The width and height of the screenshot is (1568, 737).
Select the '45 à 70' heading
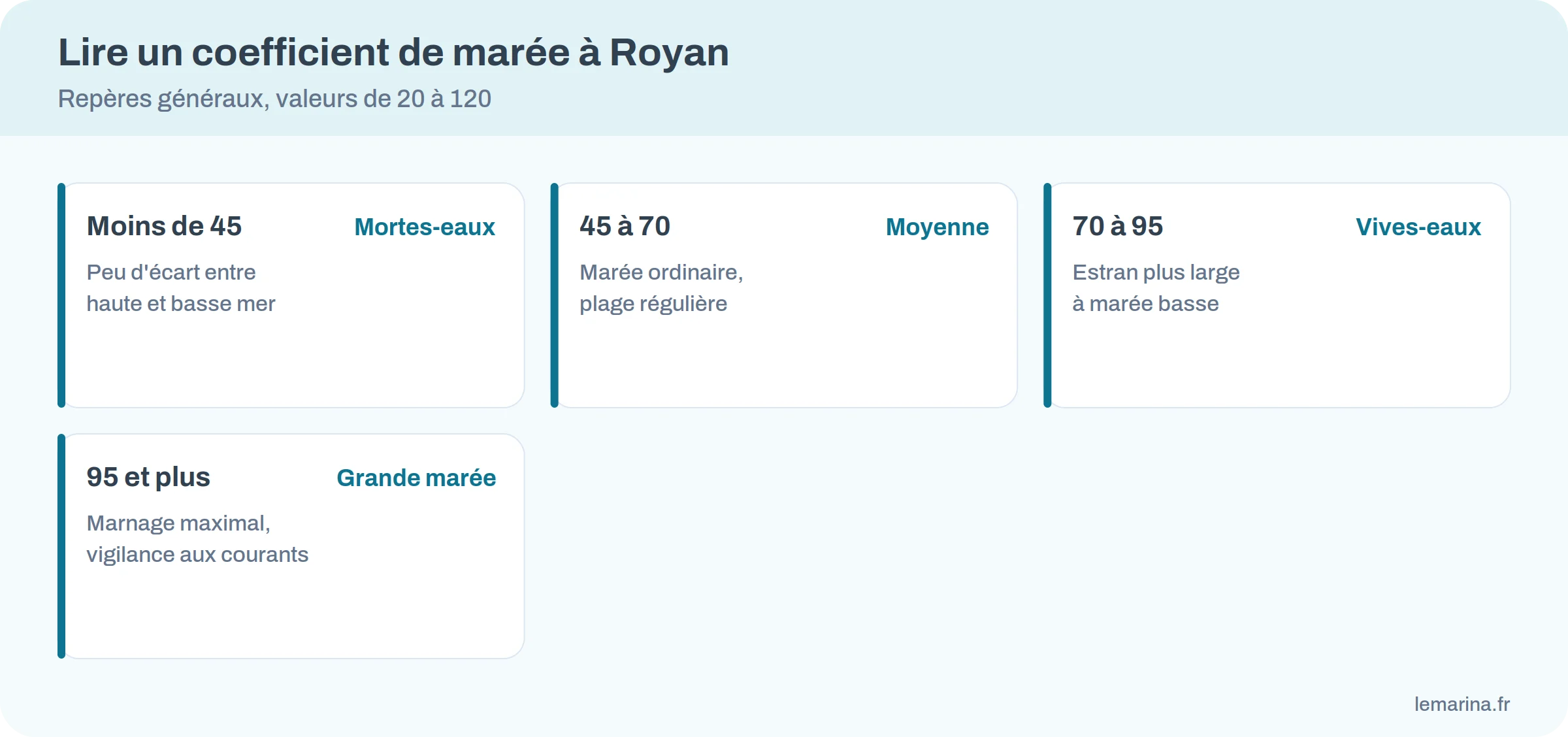(625, 226)
